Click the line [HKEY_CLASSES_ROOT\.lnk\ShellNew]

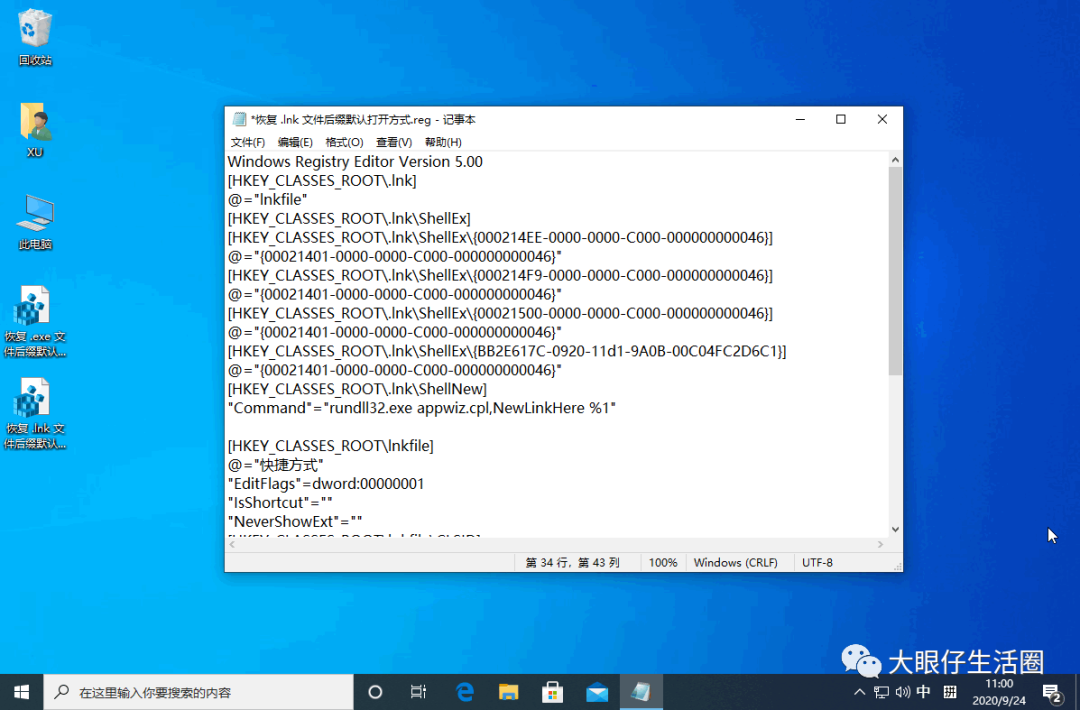(x=357, y=389)
